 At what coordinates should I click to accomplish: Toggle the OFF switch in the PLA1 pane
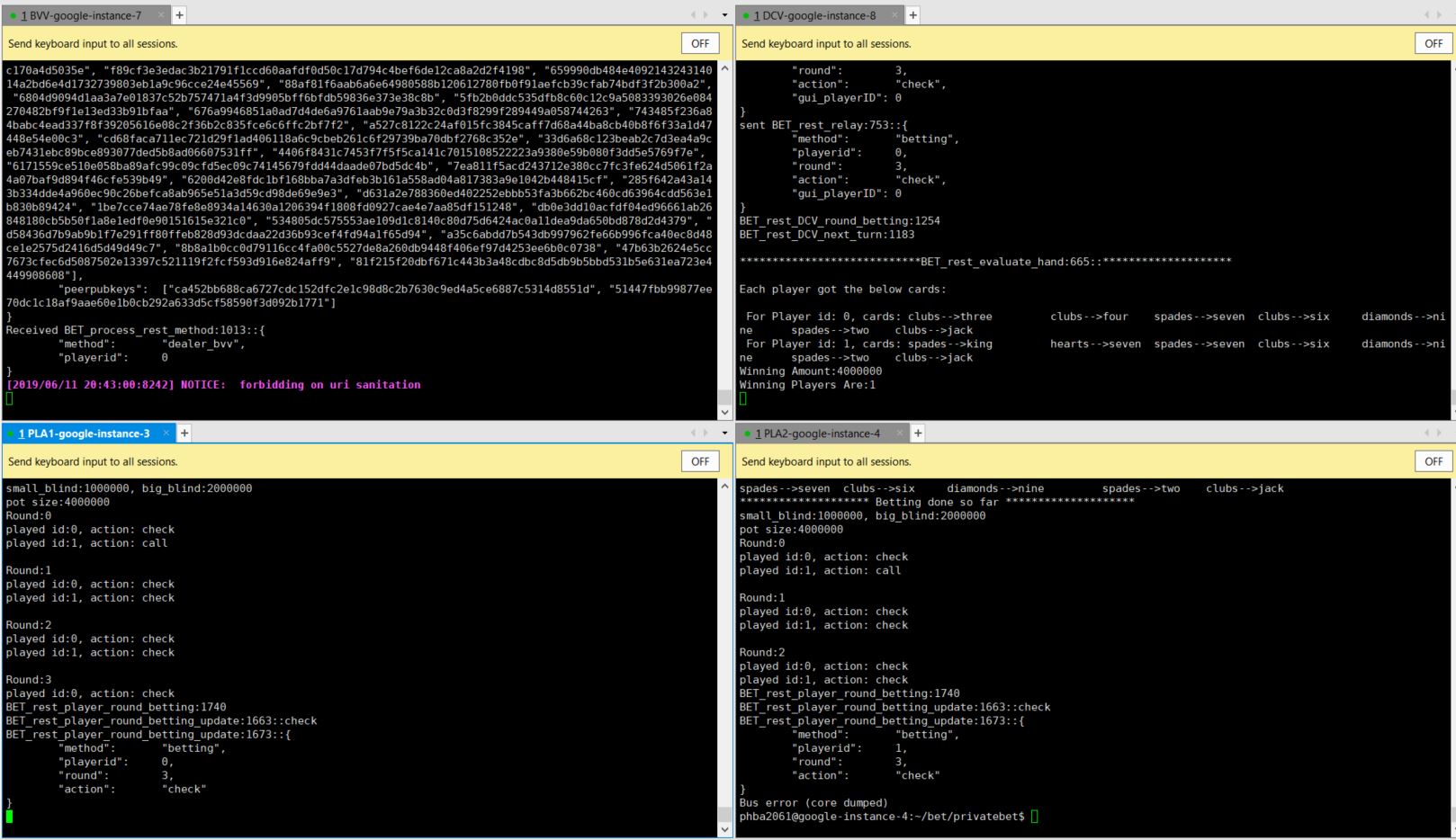pos(700,461)
